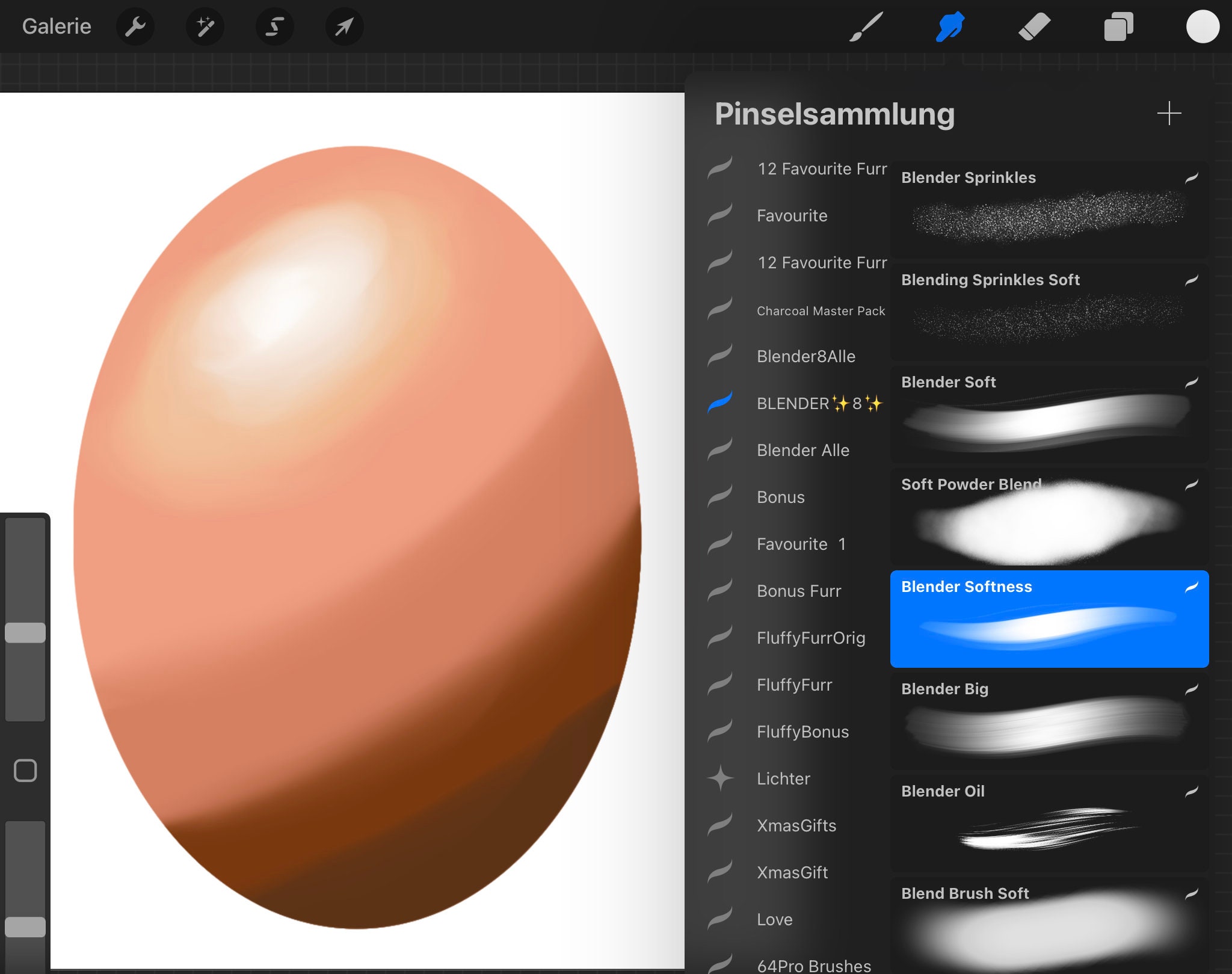Screen dimensions: 1232x974
Task: Return to Galerie
Action: point(57,26)
